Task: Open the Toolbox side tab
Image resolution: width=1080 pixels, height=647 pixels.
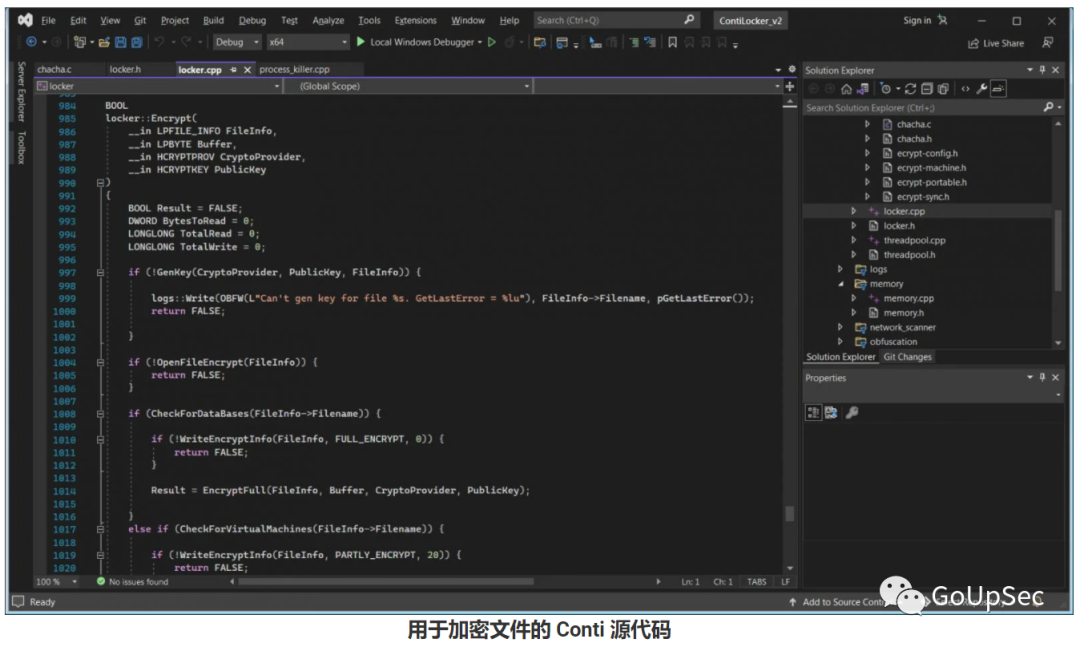Action: 21,147
